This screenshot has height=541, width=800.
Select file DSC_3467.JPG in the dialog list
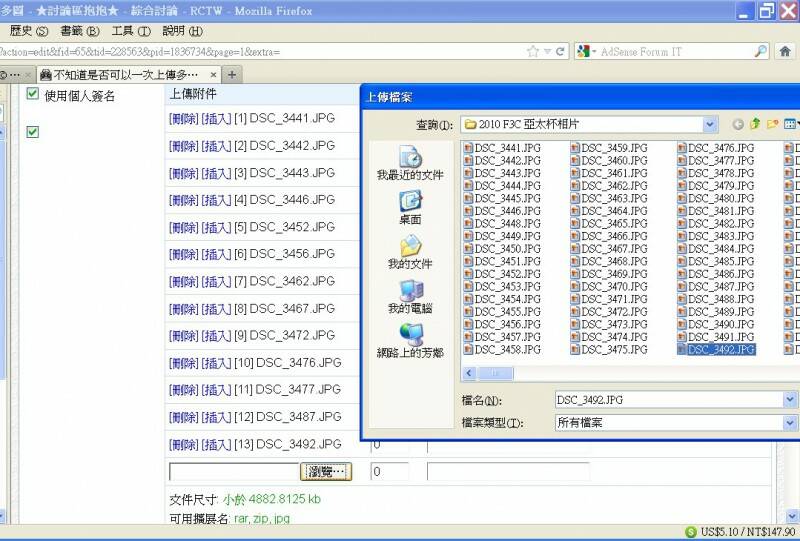coord(609,249)
